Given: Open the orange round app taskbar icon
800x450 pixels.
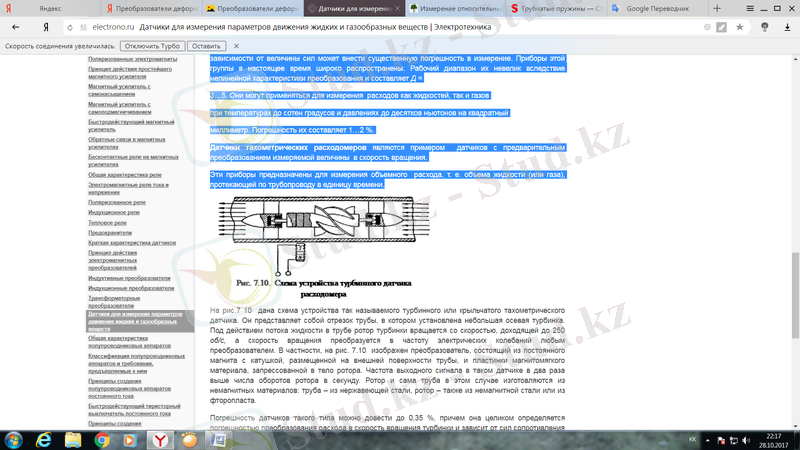Looking at the screenshot, I should [189, 440].
